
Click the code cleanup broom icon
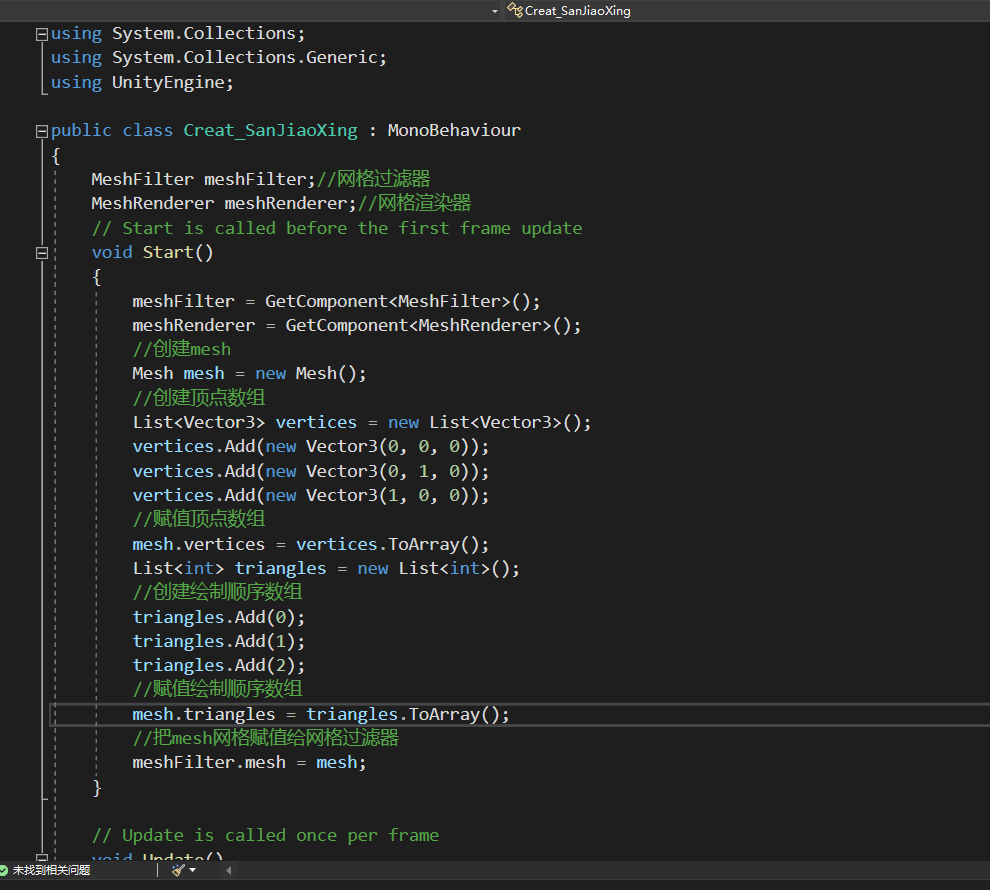tap(179, 870)
